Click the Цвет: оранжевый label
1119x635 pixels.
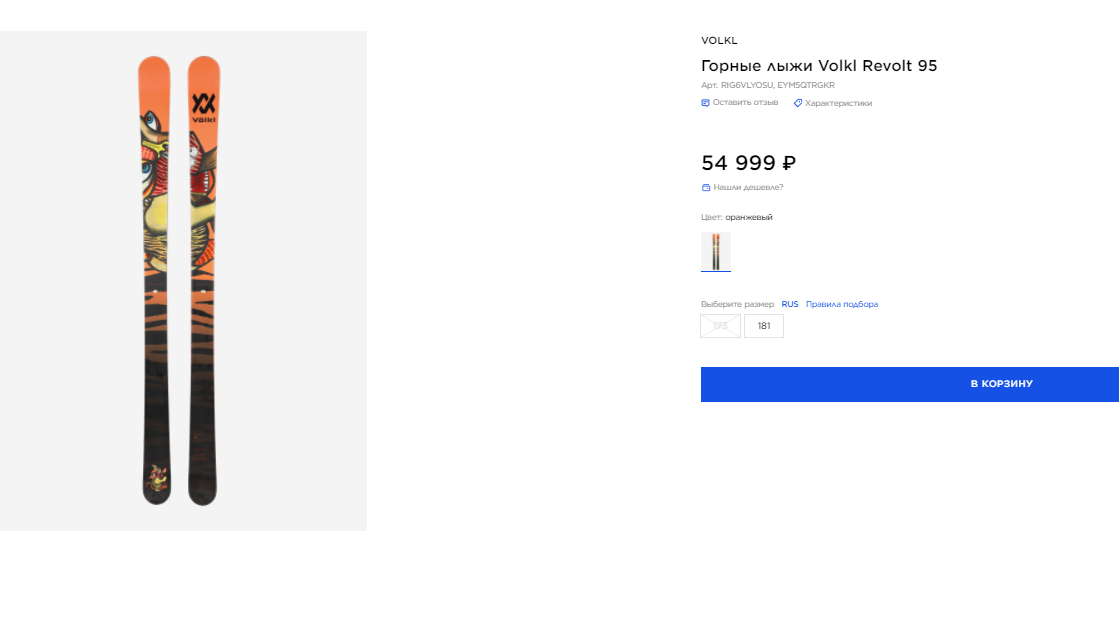click(x=737, y=217)
